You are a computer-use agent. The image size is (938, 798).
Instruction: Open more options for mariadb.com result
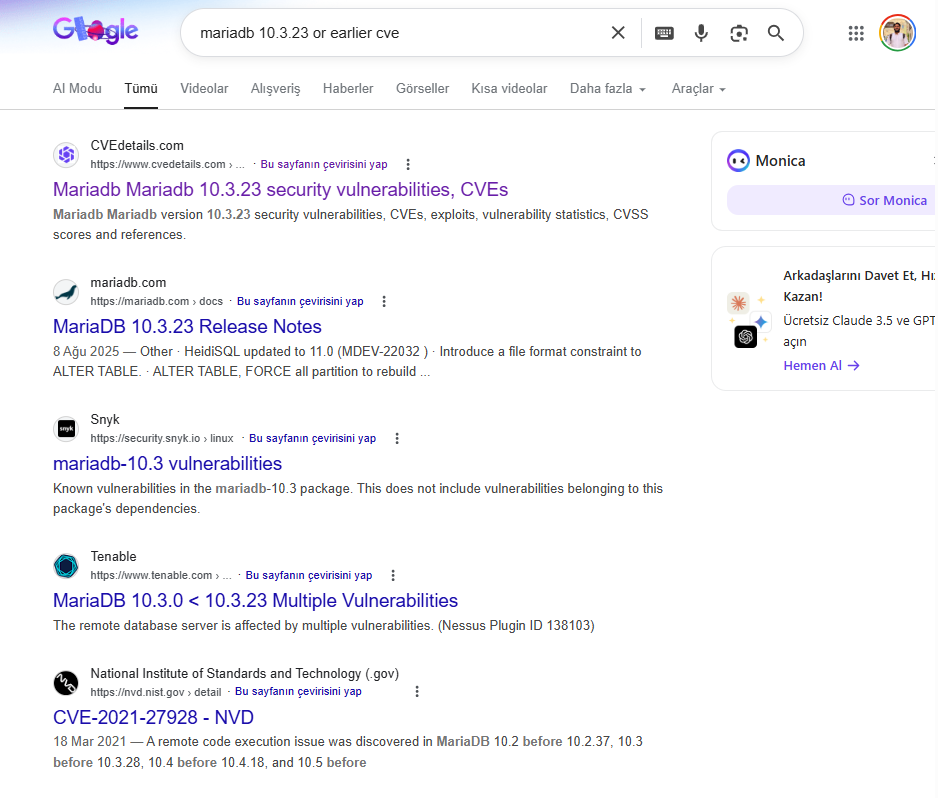click(384, 301)
